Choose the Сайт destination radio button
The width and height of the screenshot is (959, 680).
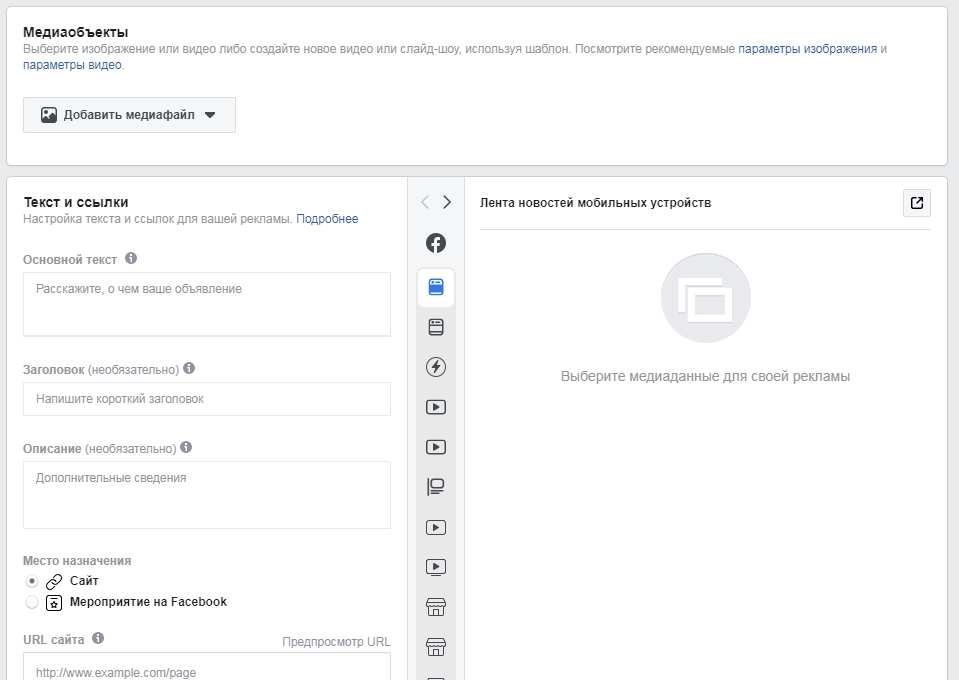pos(32,581)
